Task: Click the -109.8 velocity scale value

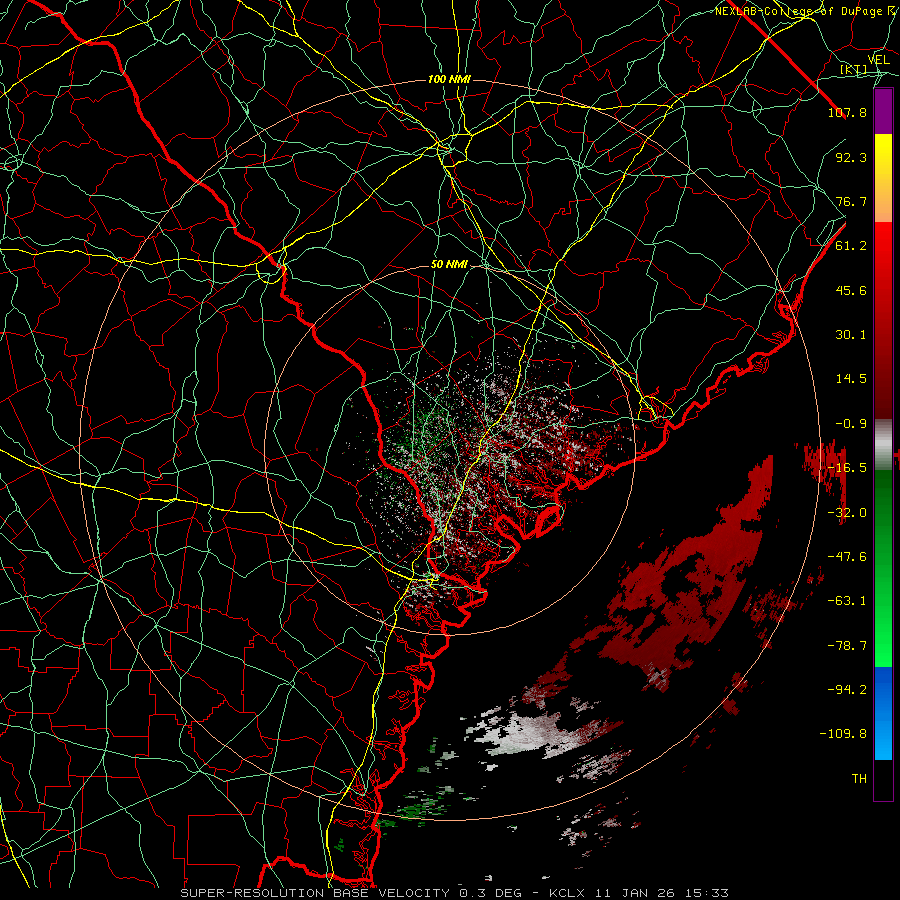Action: (x=843, y=734)
